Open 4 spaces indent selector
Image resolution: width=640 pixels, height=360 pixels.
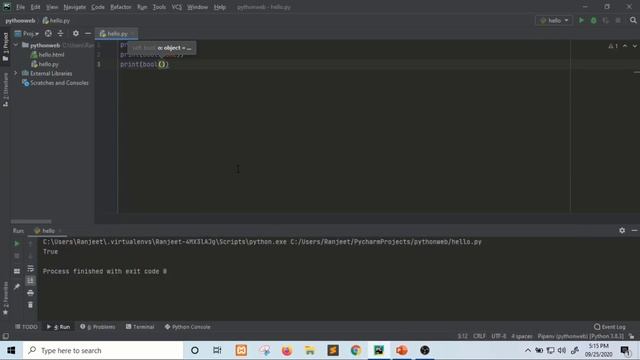pyautogui.click(x=522, y=336)
